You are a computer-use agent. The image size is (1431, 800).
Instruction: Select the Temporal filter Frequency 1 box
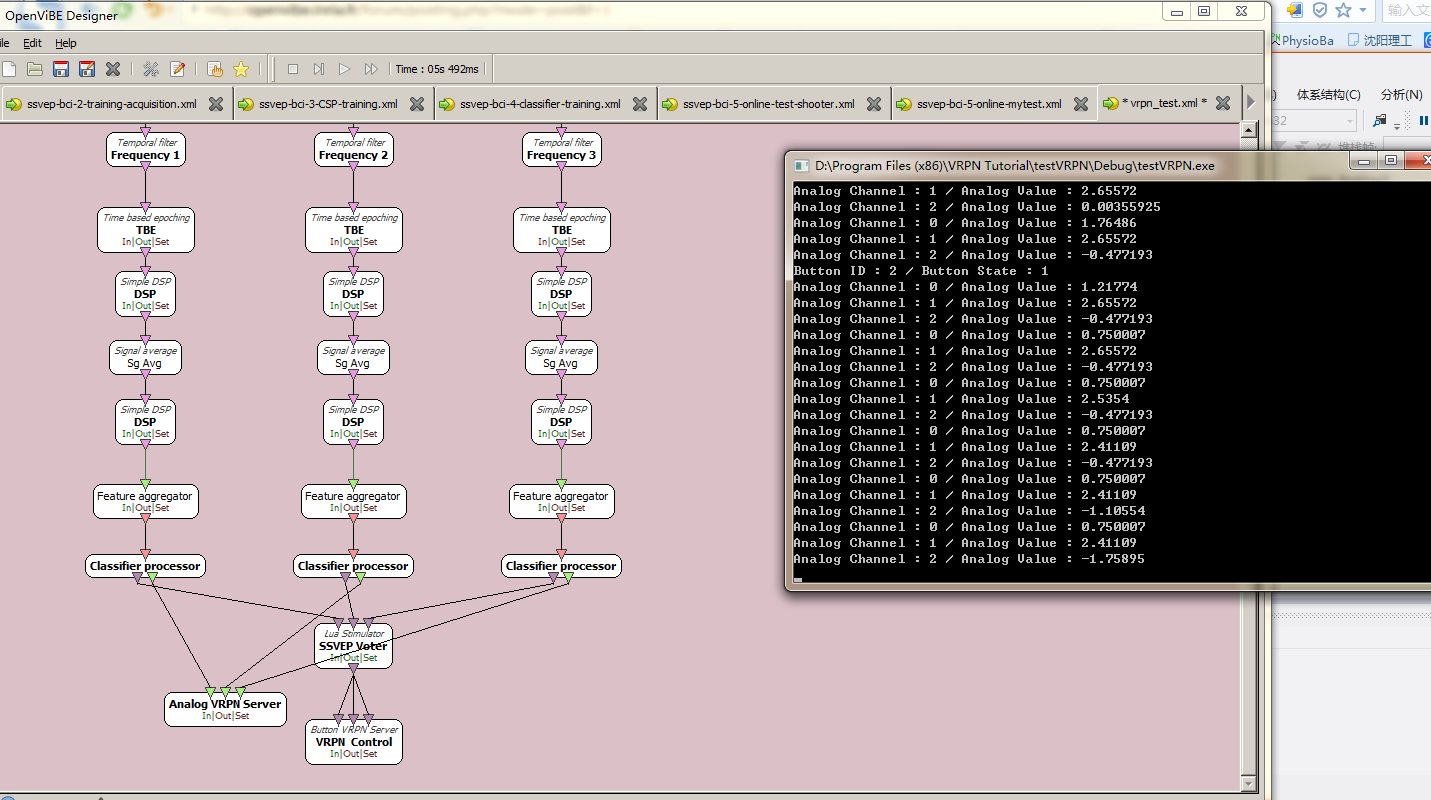[x=146, y=150]
